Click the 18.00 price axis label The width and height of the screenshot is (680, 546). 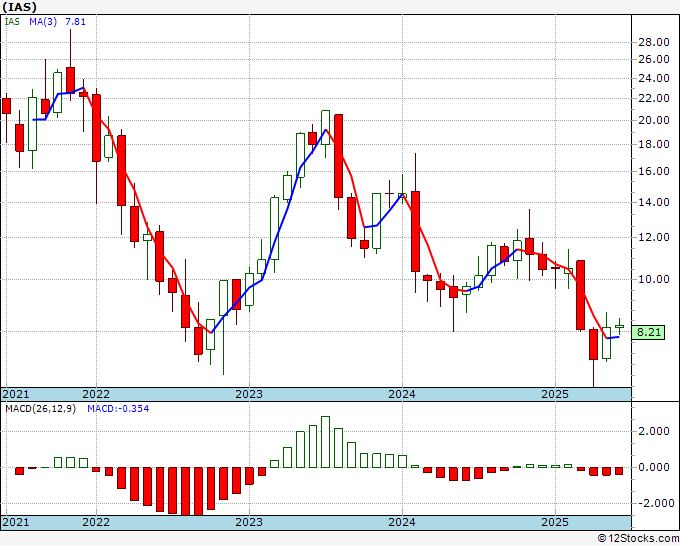pos(654,144)
